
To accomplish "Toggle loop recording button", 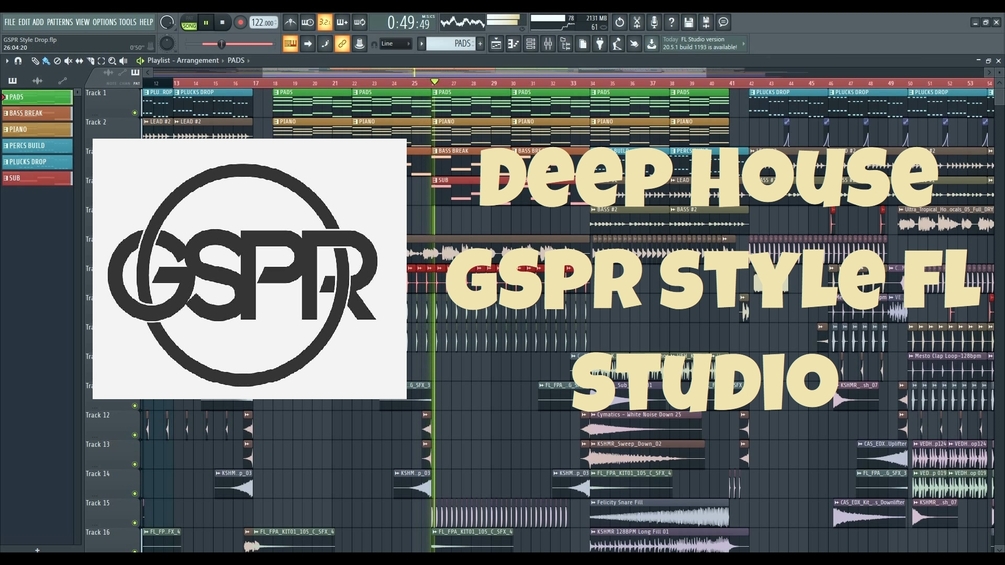I will pyautogui.click(x=360, y=22).
